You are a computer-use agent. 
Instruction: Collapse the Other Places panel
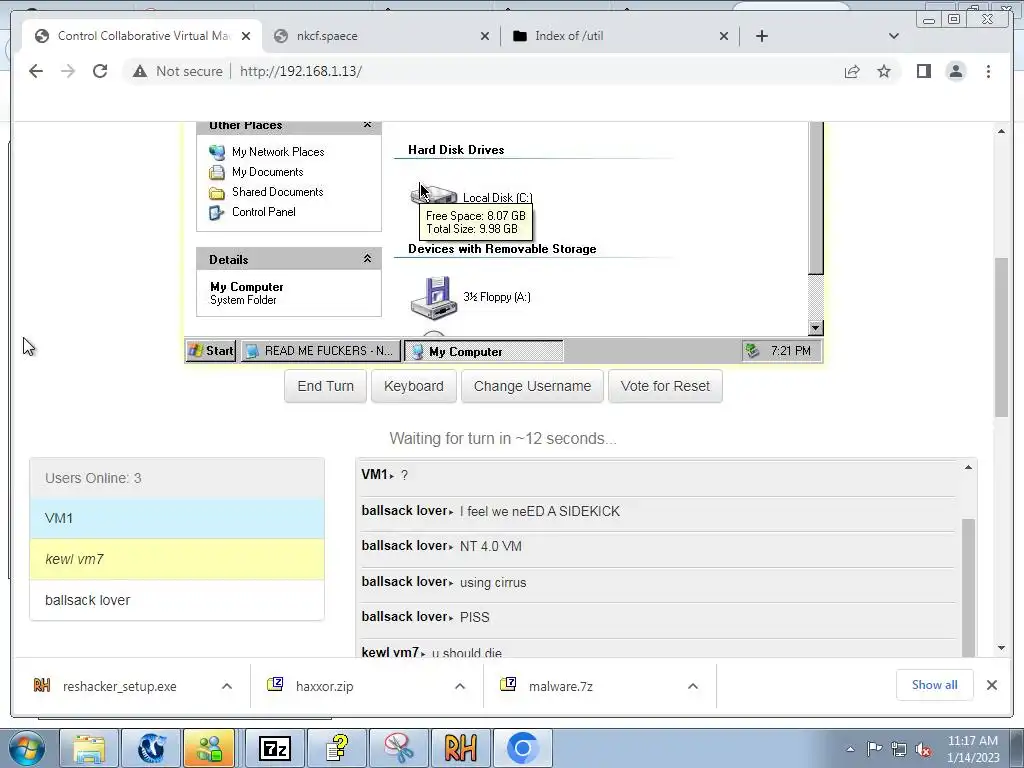coord(367,125)
